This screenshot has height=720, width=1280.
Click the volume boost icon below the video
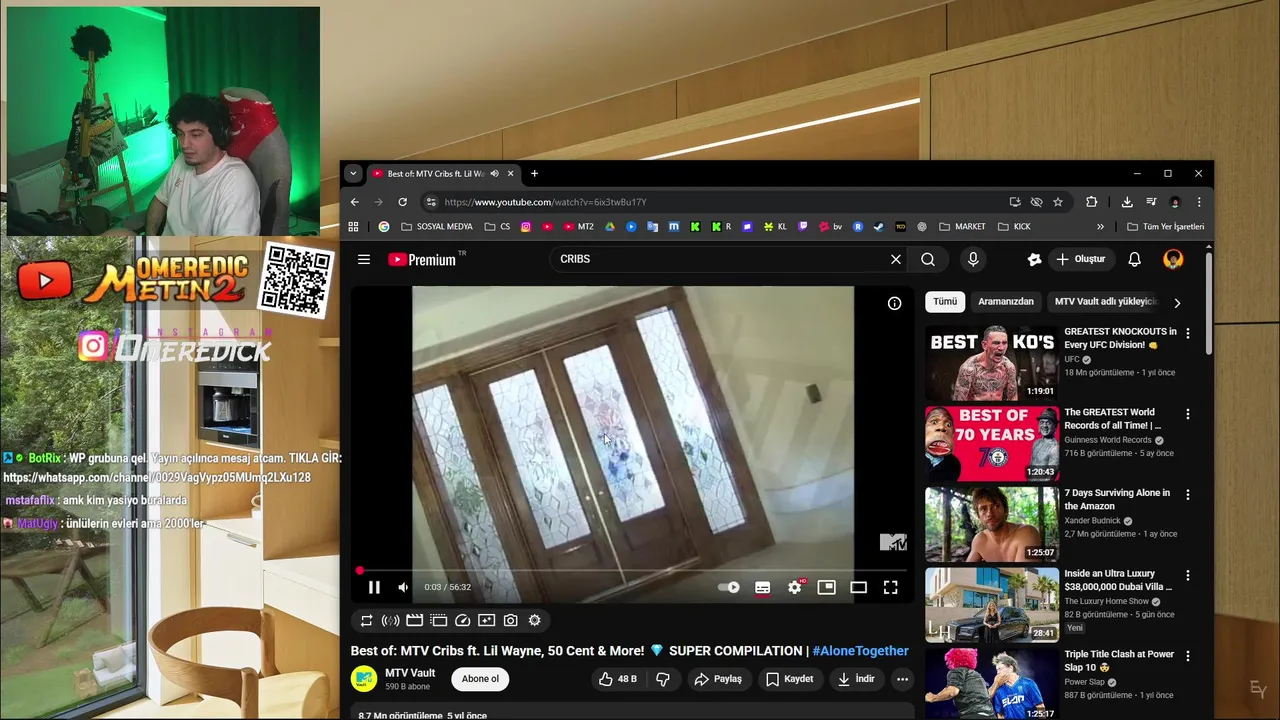[x=390, y=621]
